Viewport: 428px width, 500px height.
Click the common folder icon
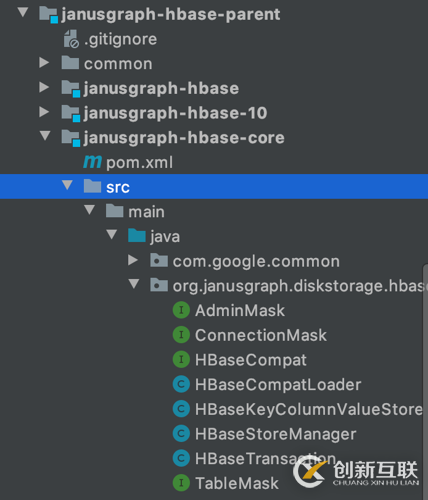(x=70, y=63)
